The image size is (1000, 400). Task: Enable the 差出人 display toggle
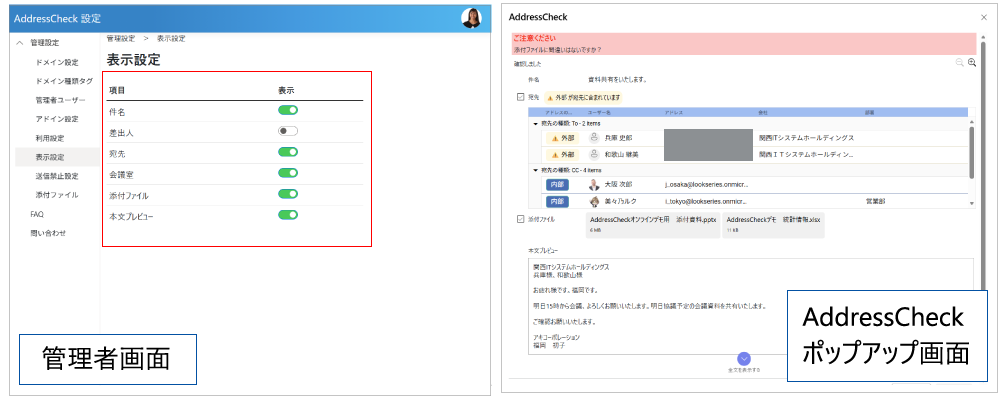[x=289, y=131]
